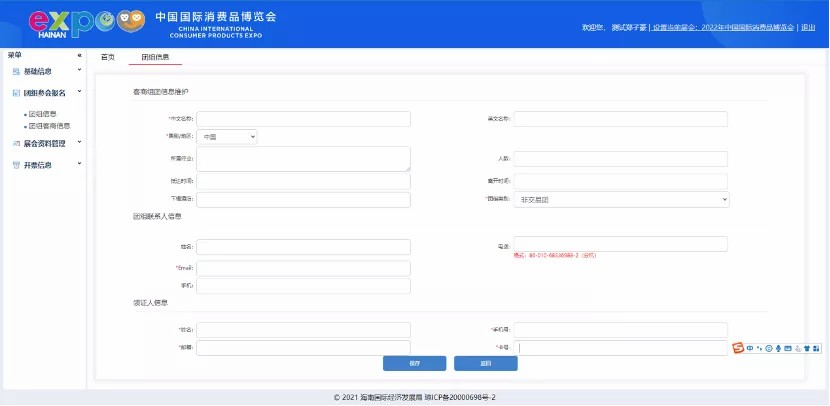Screen dimensions: 830x406
Task: Expand the 开票信息 menu chevron
Action: pos(79,163)
